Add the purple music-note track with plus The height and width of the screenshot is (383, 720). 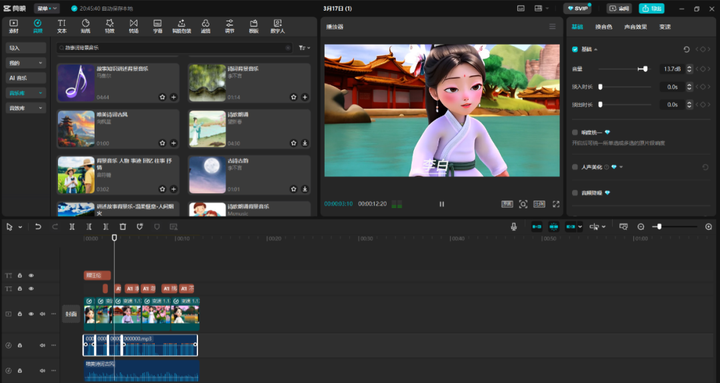click(174, 97)
